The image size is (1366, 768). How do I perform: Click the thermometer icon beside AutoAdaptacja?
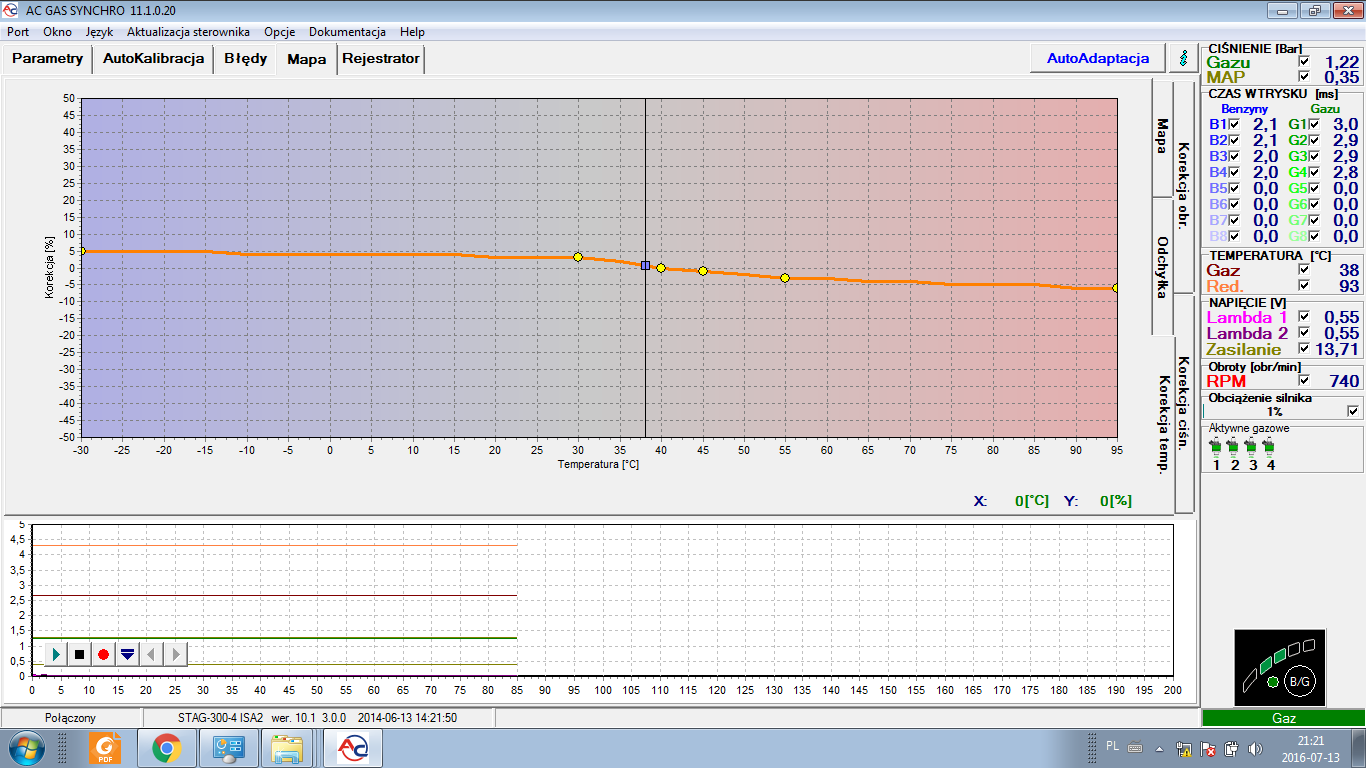point(1184,58)
